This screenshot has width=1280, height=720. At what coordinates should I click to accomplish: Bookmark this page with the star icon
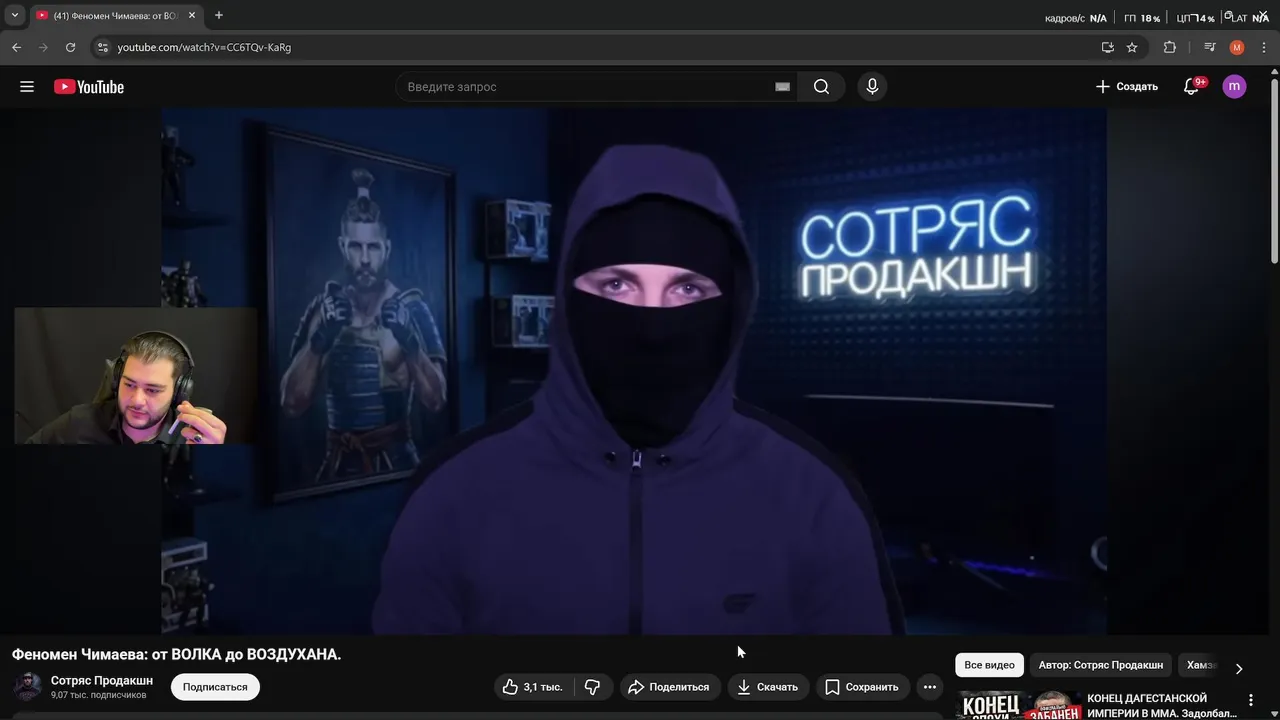pos(1132,47)
